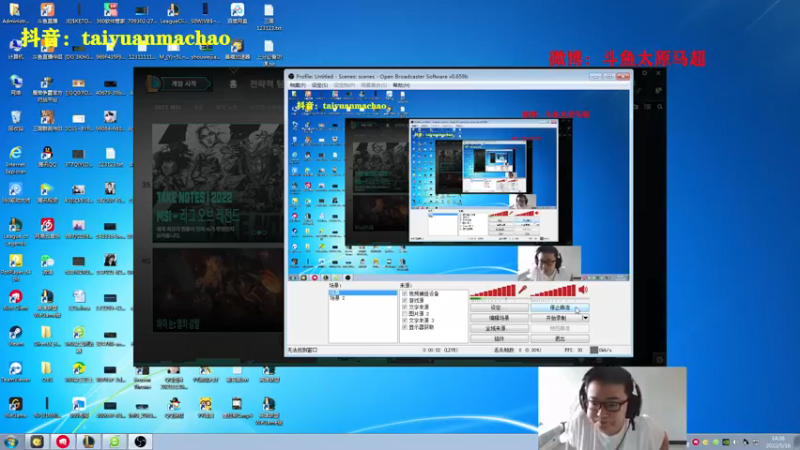The image size is (800, 450).
Task: Click the system tray clock
Action: (778, 442)
